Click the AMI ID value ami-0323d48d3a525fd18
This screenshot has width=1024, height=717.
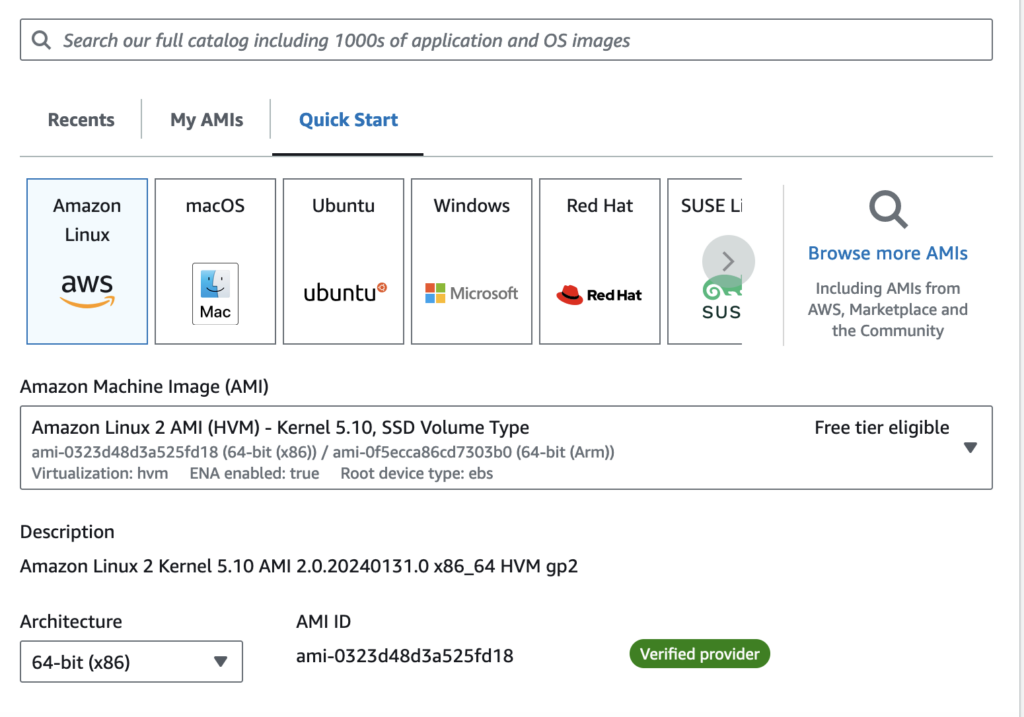[x=405, y=656]
